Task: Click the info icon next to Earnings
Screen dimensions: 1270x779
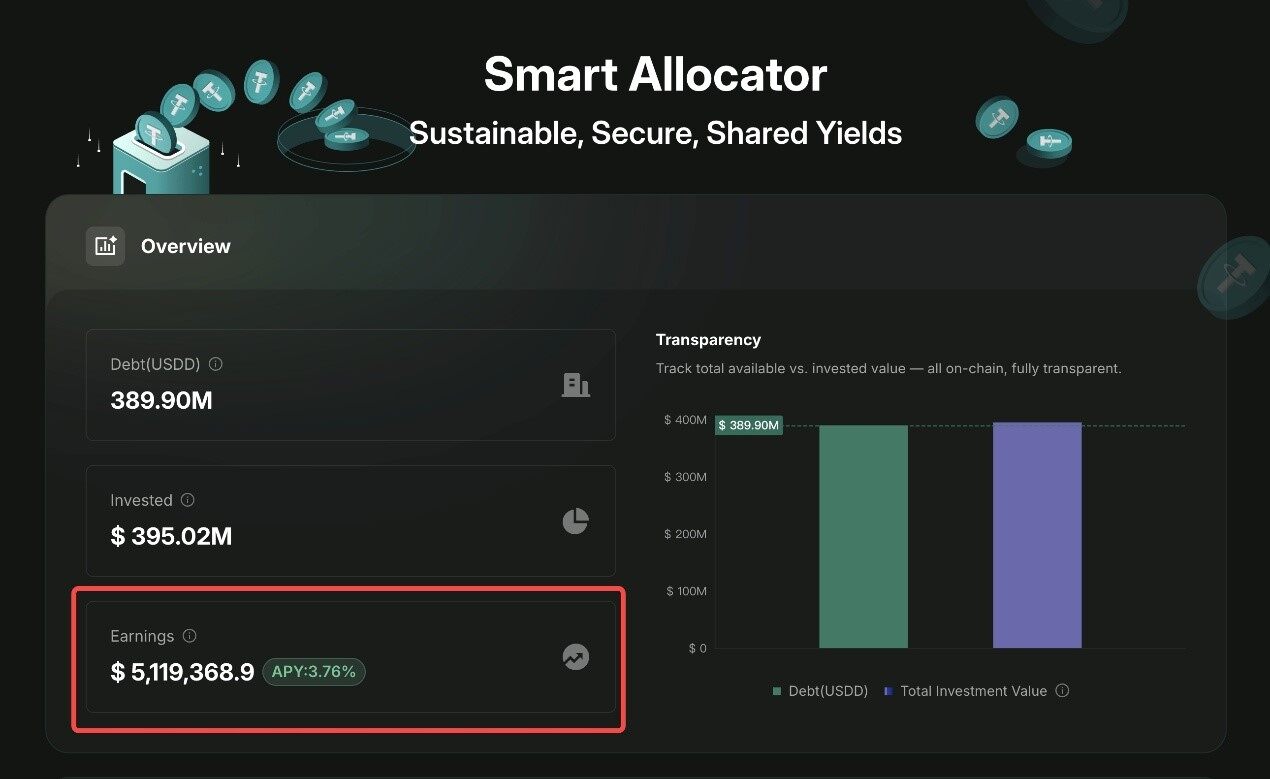Action: (190, 636)
